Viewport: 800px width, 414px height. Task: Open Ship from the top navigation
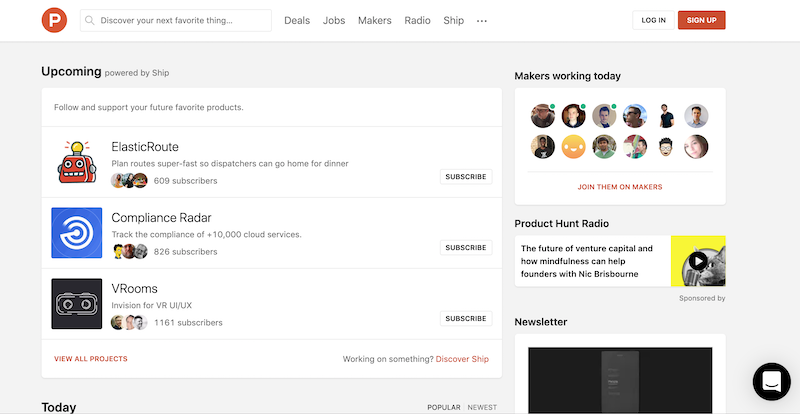click(454, 20)
